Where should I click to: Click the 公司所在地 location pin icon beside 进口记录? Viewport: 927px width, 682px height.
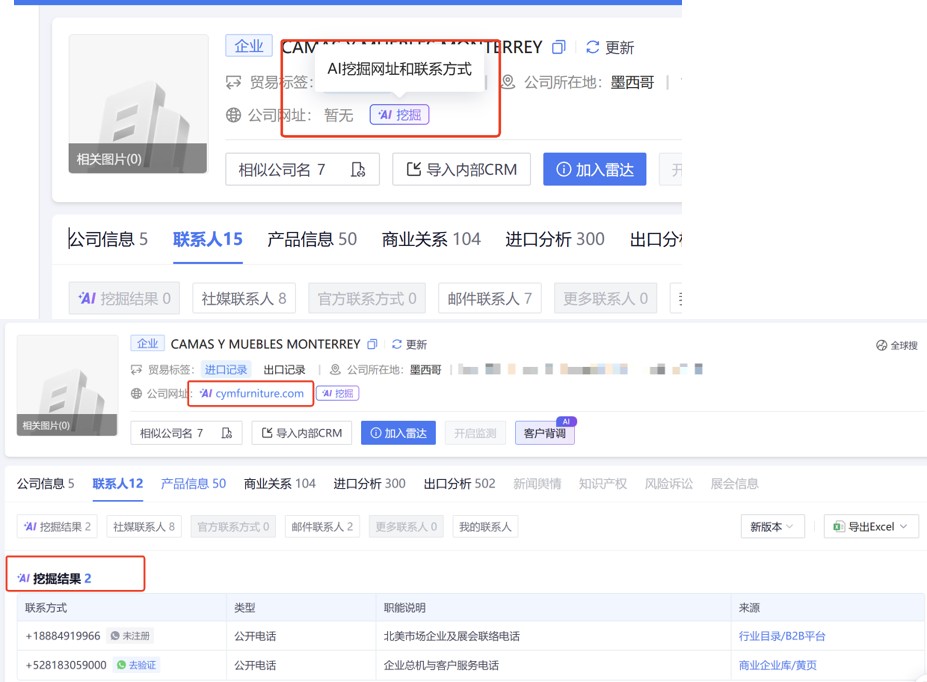[x=335, y=369]
